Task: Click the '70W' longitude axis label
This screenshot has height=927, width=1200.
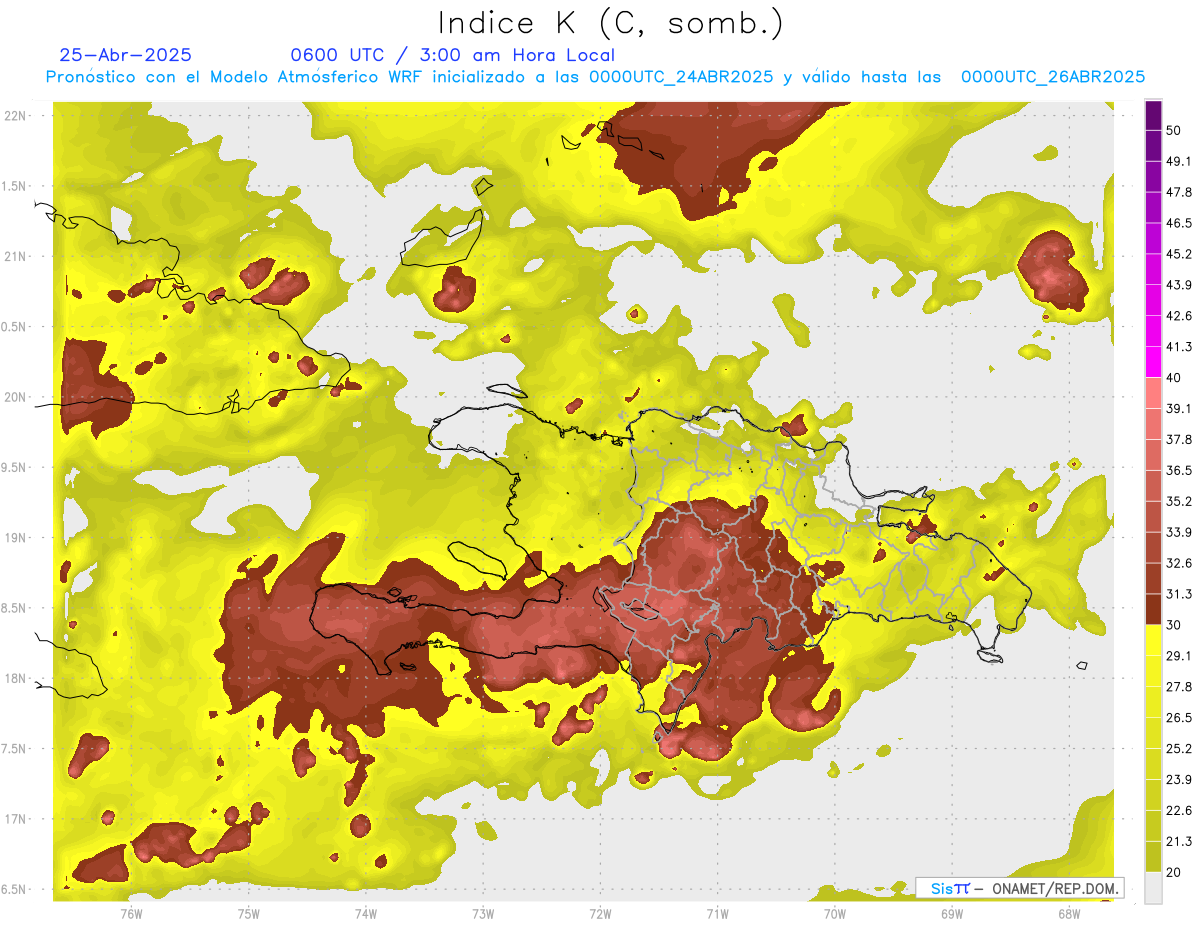Action: 834,913
